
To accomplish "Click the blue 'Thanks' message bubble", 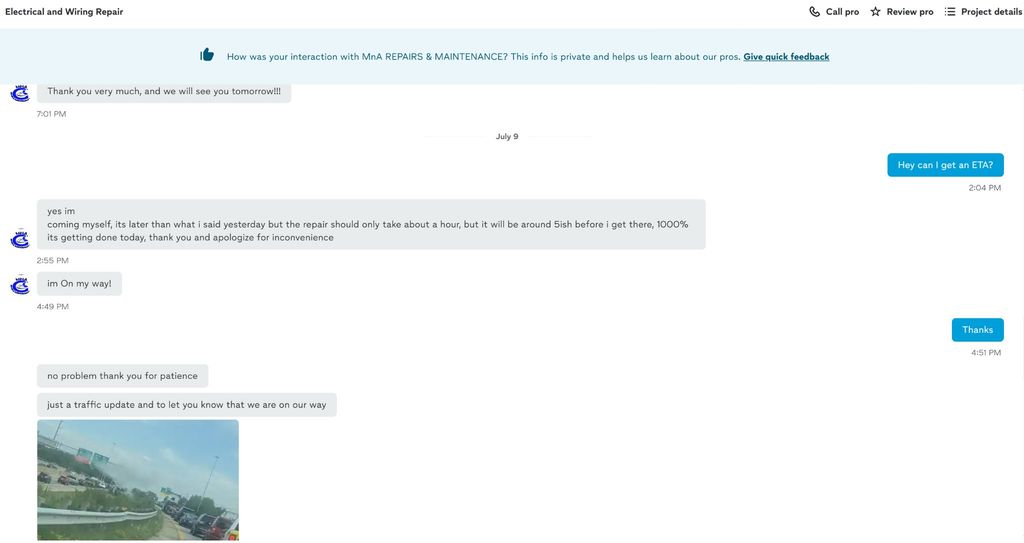I will click(x=977, y=330).
